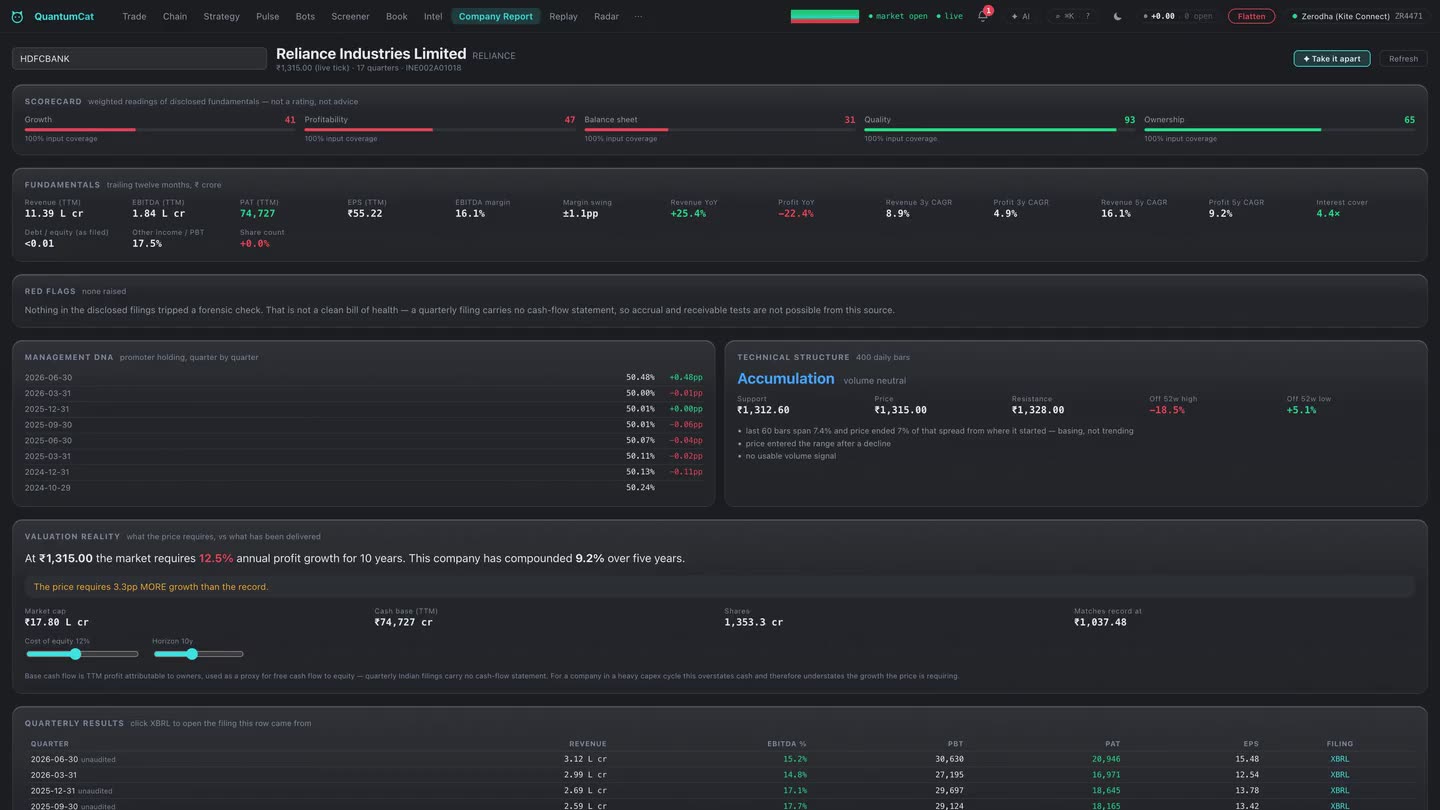Click the Take it apart button
This screenshot has width=1440, height=810.
(x=1332, y=59)
